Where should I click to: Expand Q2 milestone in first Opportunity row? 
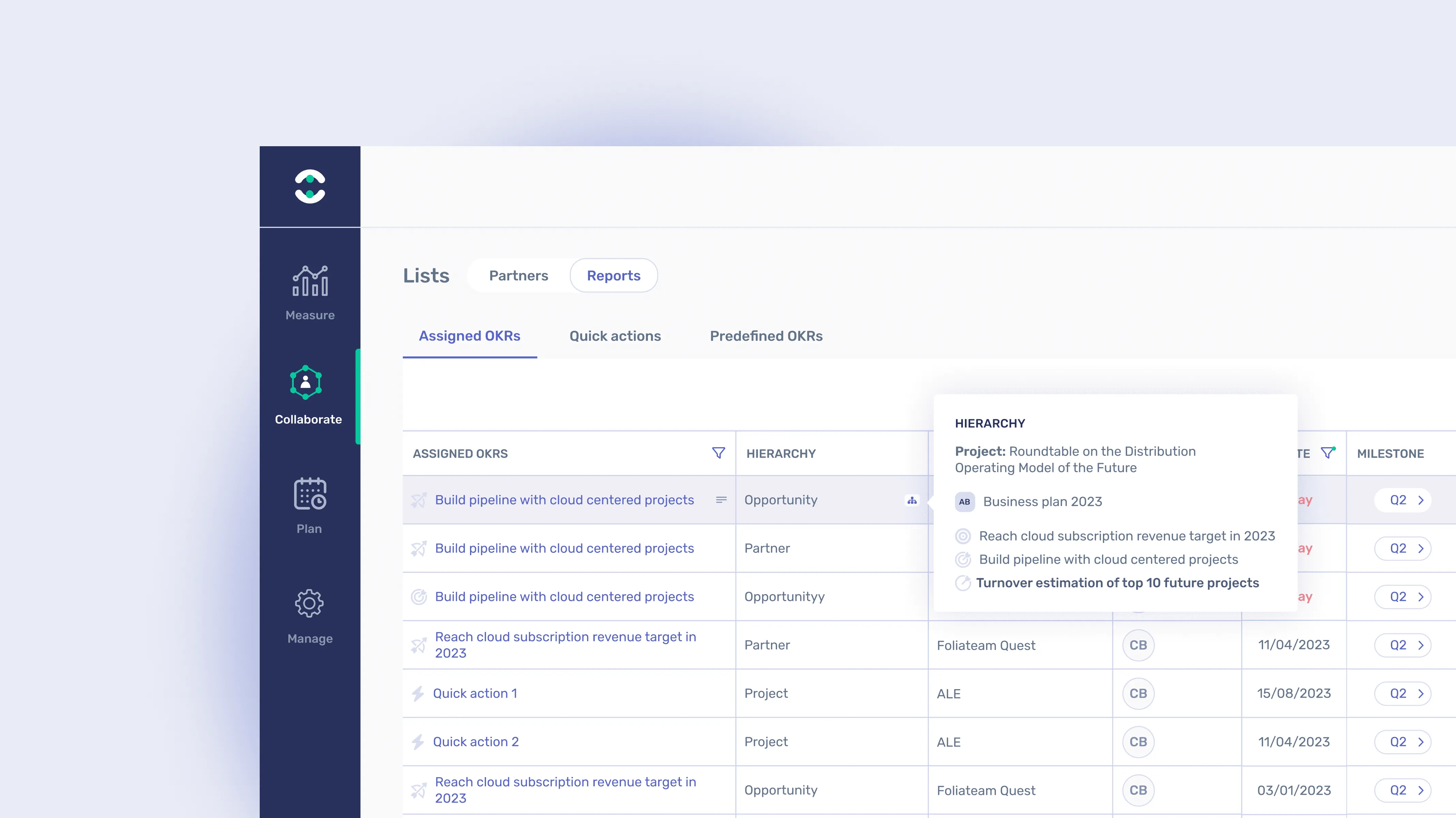tap(1403, 500)
